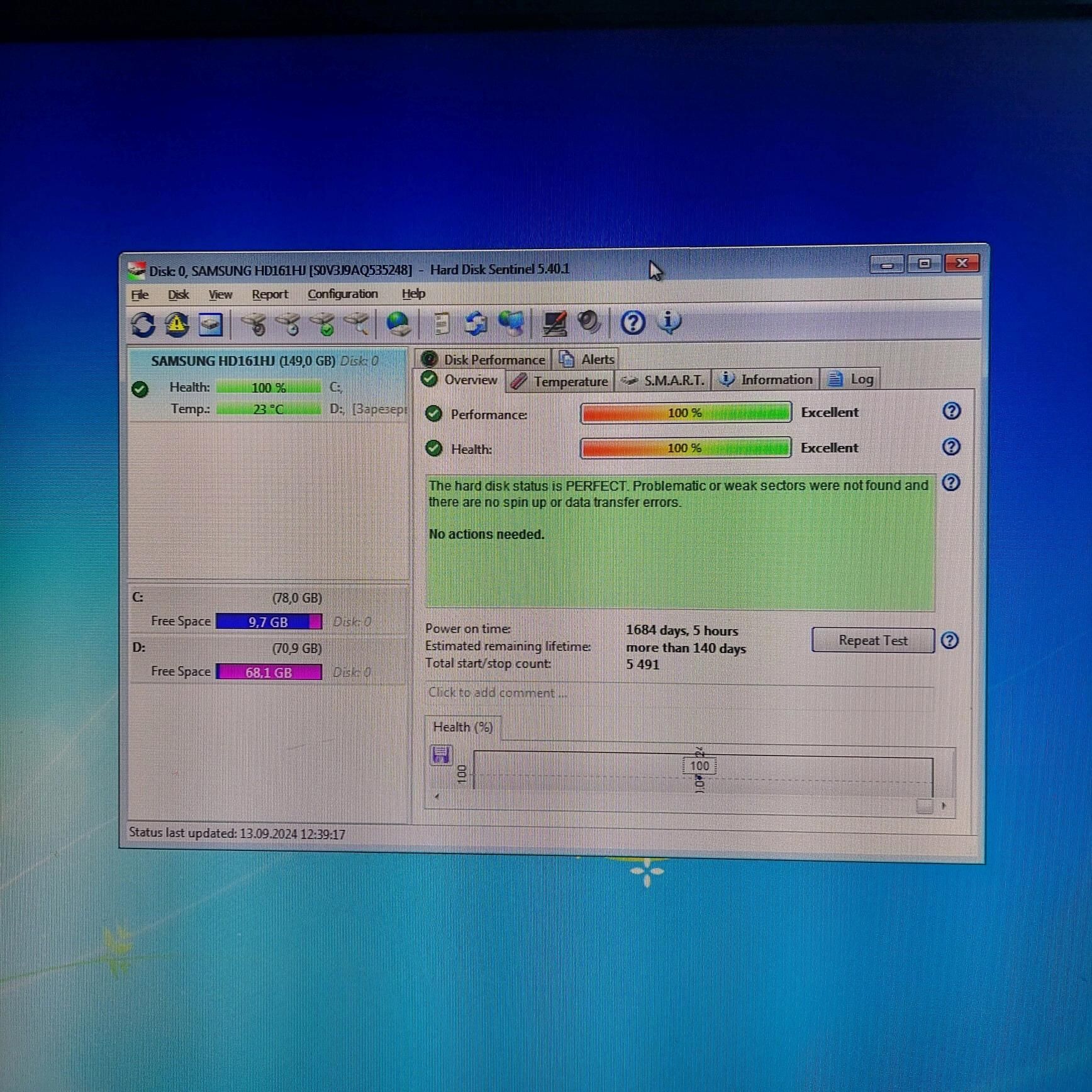Click the save floppy icon in health graph
Image resolution: width=1092 pixels, height=1092 pixels.
click(x=441, y=754)
